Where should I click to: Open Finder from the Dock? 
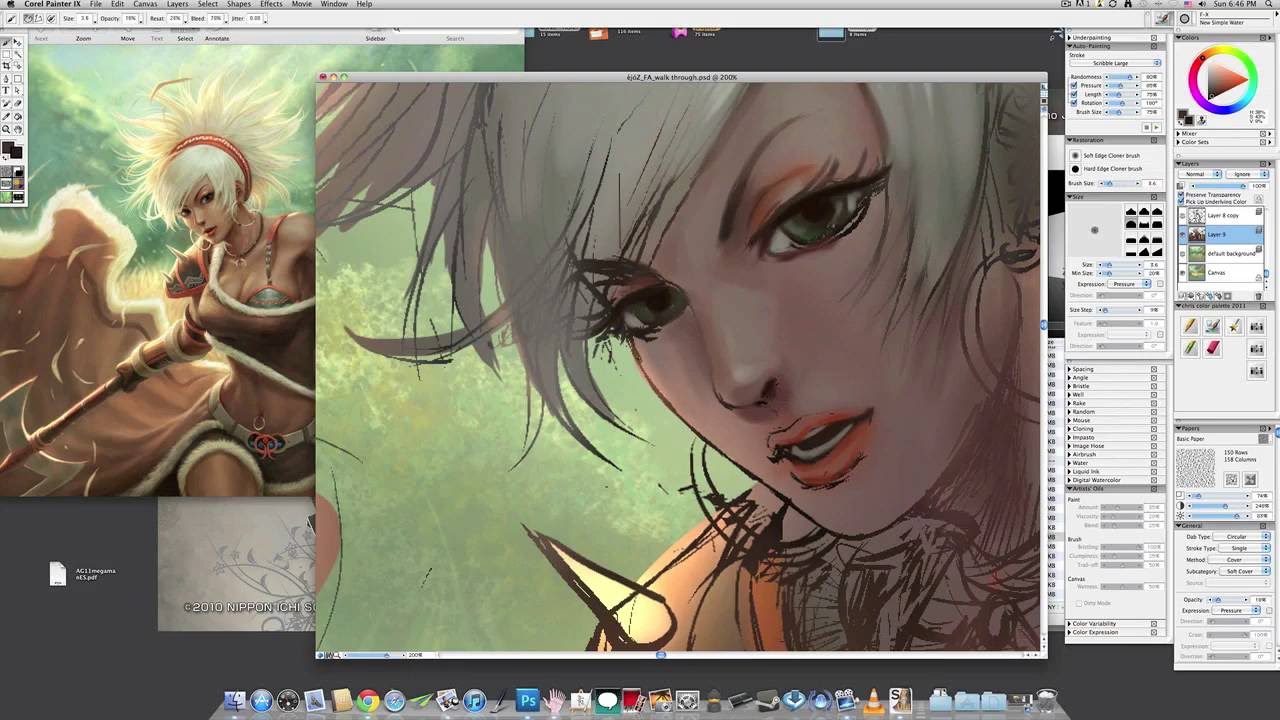pos(235,701)
